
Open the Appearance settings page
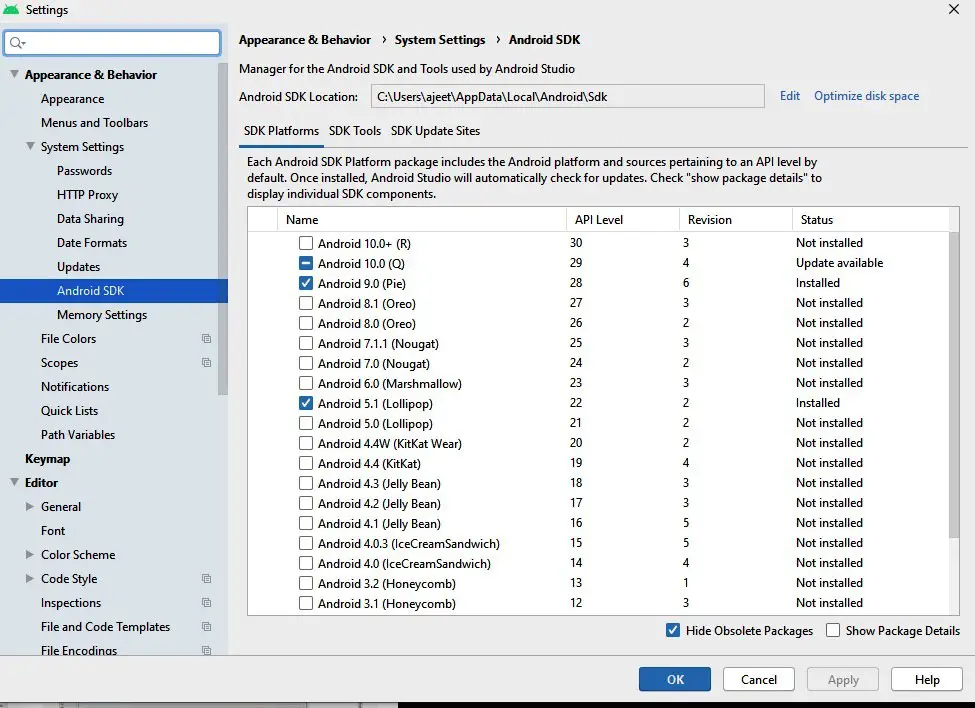pos(73,99)
